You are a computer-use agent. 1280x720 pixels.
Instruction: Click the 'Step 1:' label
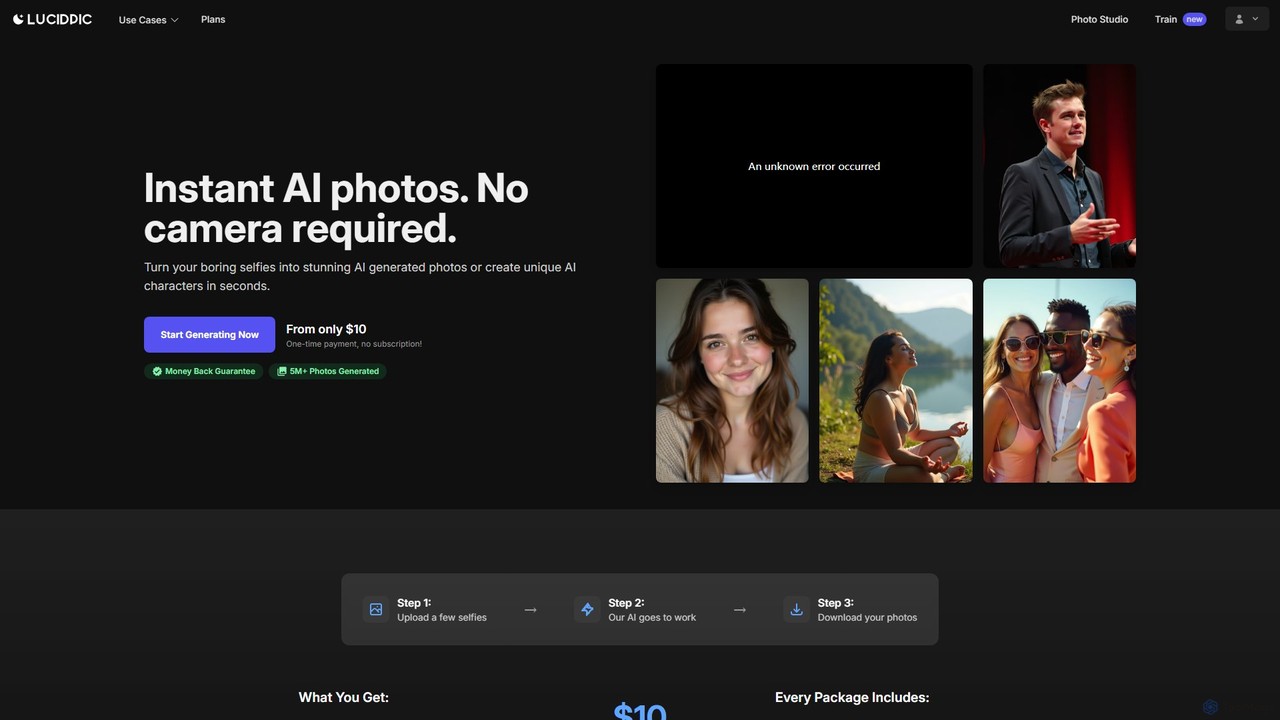pyautogui.click(x=414, y=603)
